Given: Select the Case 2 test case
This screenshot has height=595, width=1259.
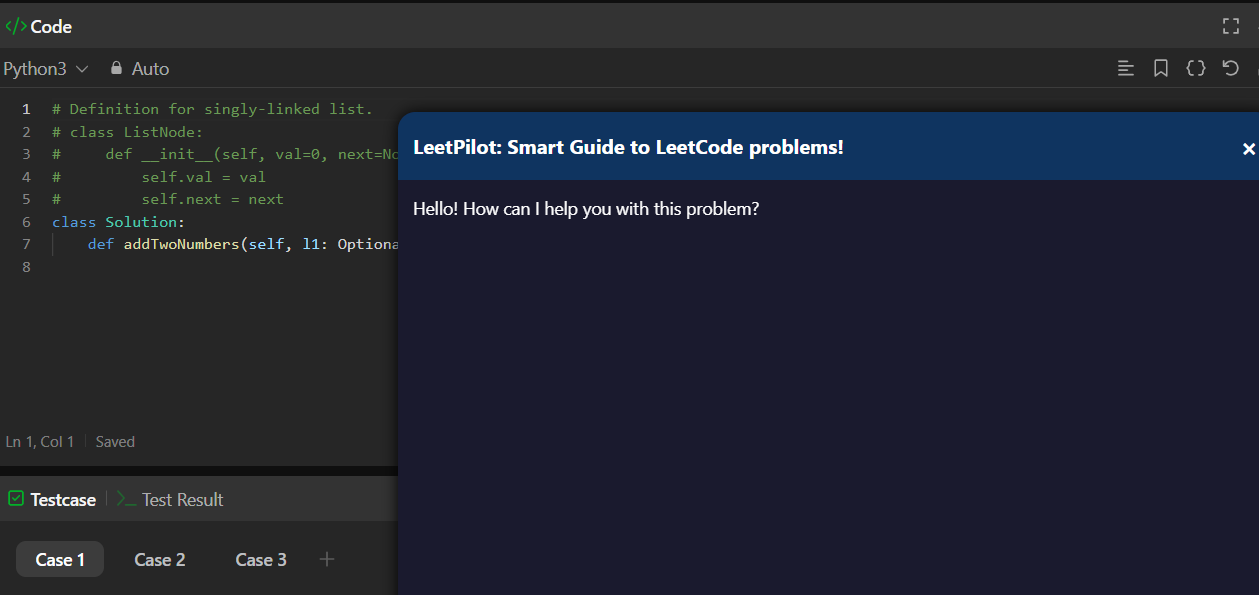Looking at the screenshot, I should (x=160, y=559).
